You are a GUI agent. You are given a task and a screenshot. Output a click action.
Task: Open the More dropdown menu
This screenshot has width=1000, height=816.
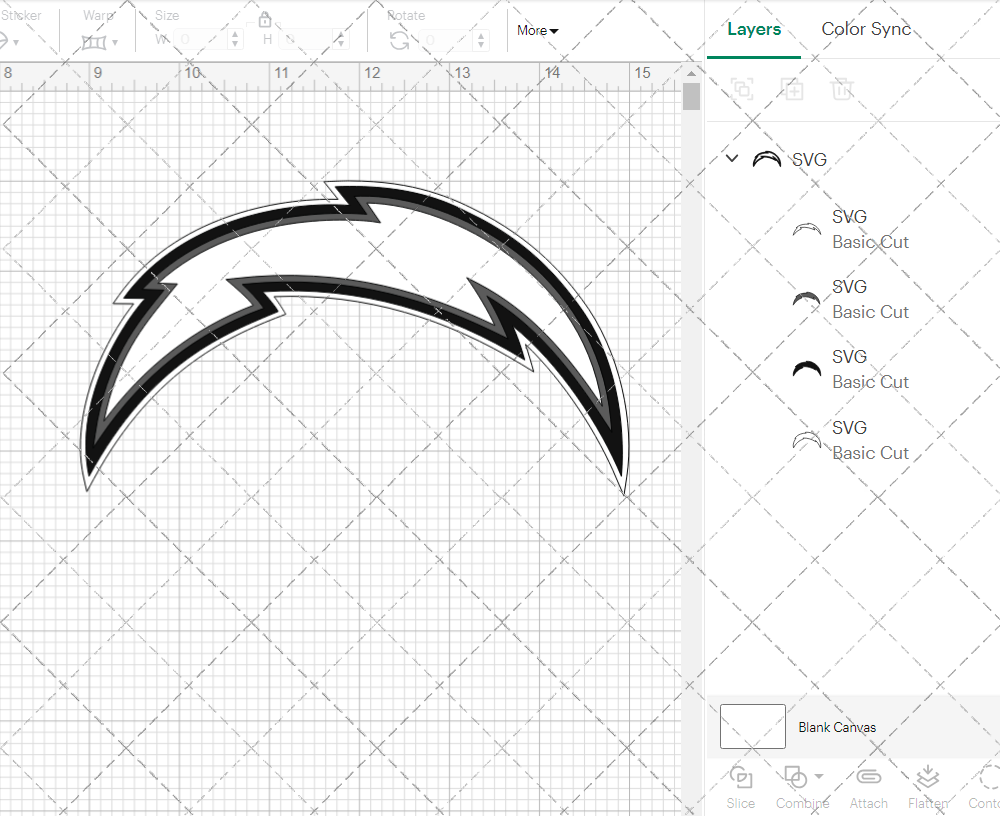(538, 31)
